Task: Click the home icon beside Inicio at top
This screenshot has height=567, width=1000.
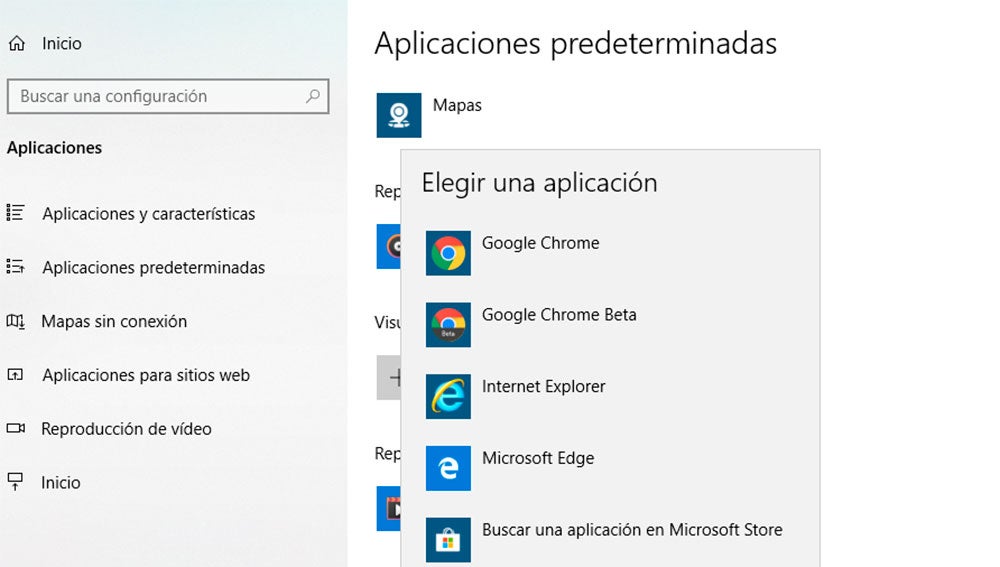Action: [x=17, y=43]
